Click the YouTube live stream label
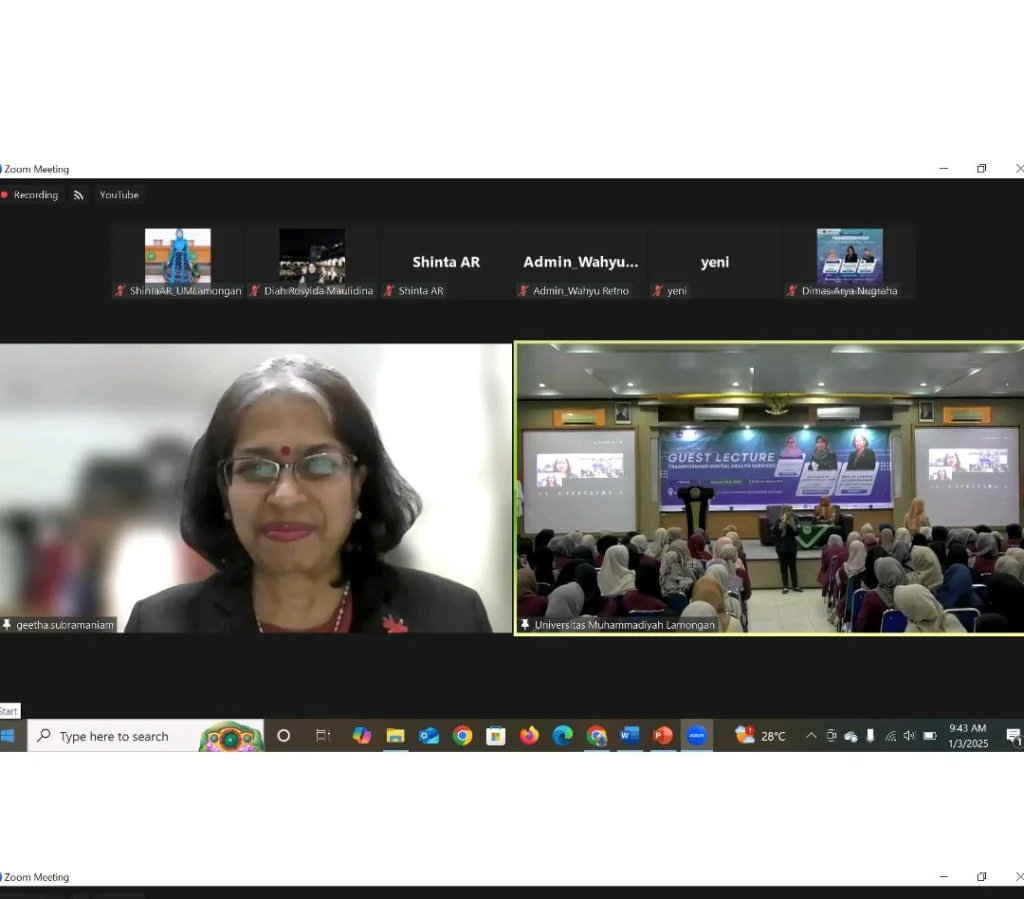The image size is (1024, 899). pos(119,195)
